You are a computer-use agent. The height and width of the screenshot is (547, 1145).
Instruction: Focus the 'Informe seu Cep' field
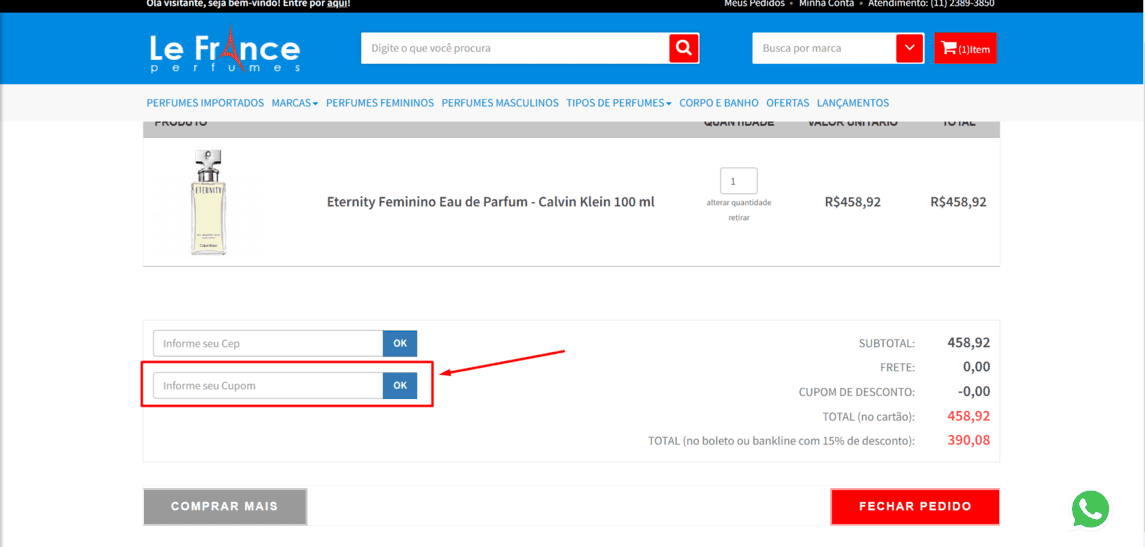268,343
